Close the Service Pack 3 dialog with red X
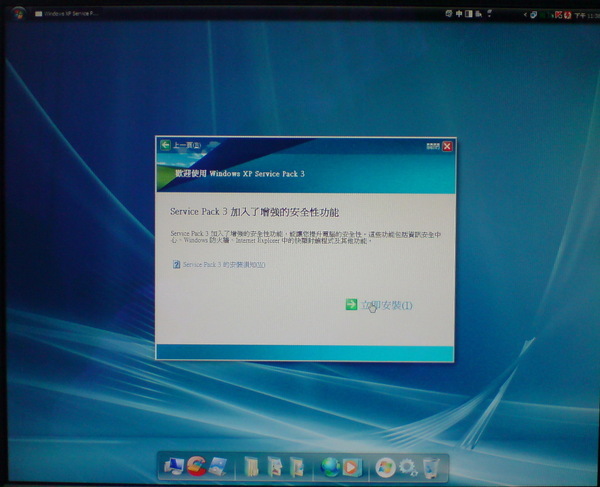Screen dimensions: 600x487 (447, 146)
